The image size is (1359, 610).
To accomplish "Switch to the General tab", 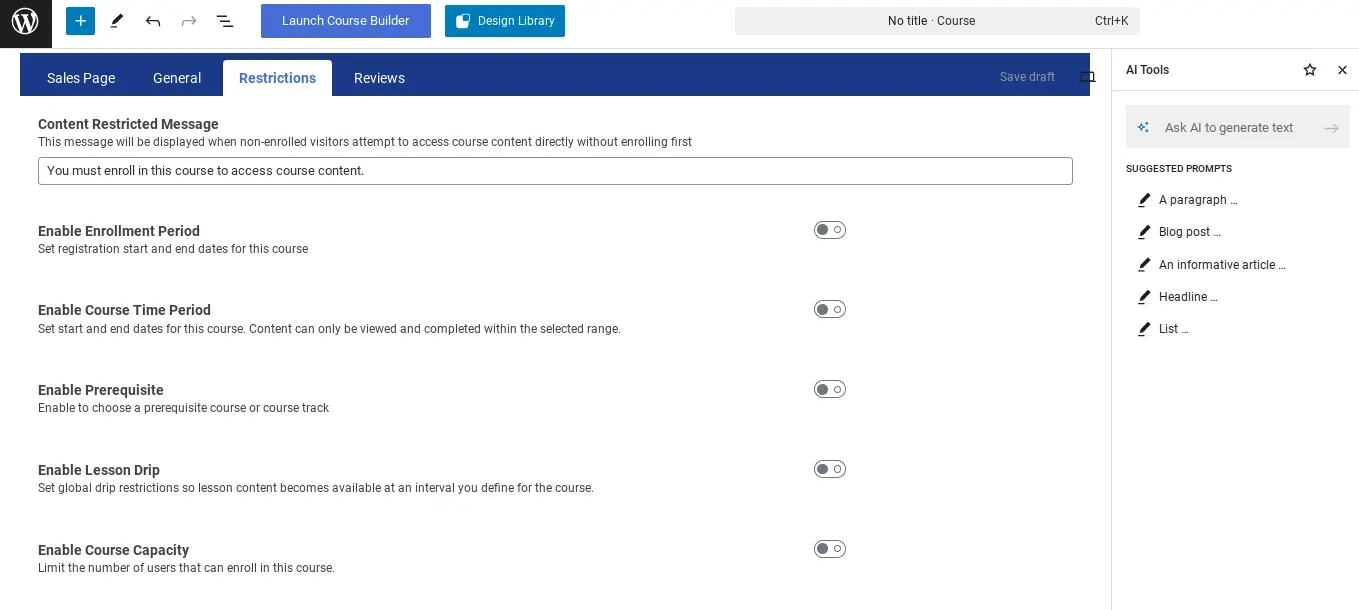I will coord(177,78).
